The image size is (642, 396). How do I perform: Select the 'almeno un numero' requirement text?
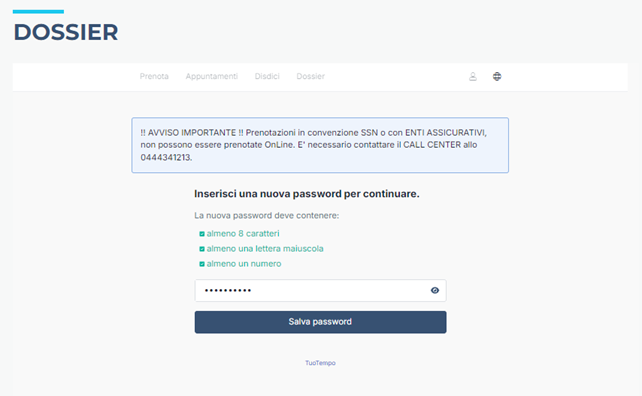tap(244, 264)
